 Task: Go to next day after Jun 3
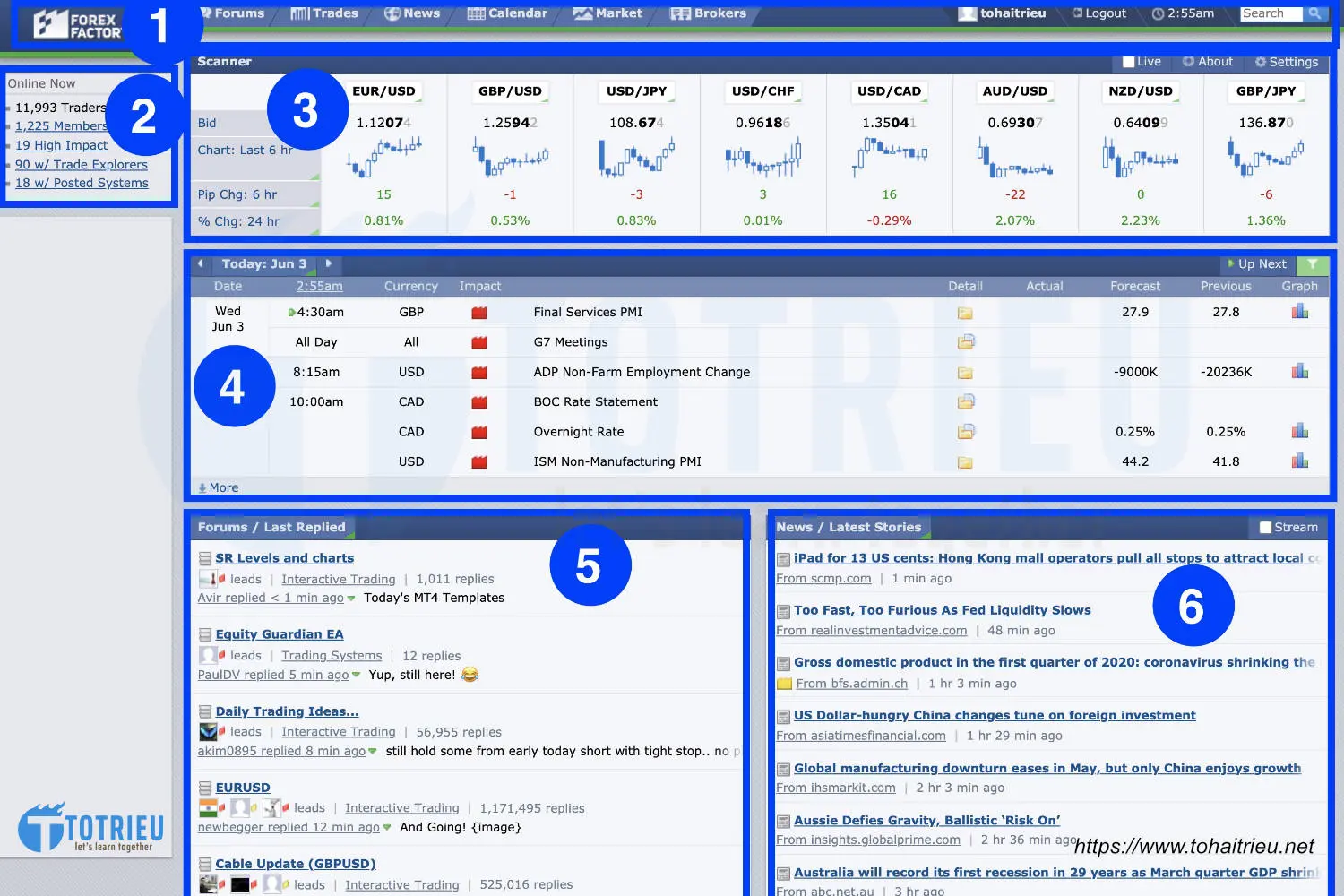tap(329, 263)
